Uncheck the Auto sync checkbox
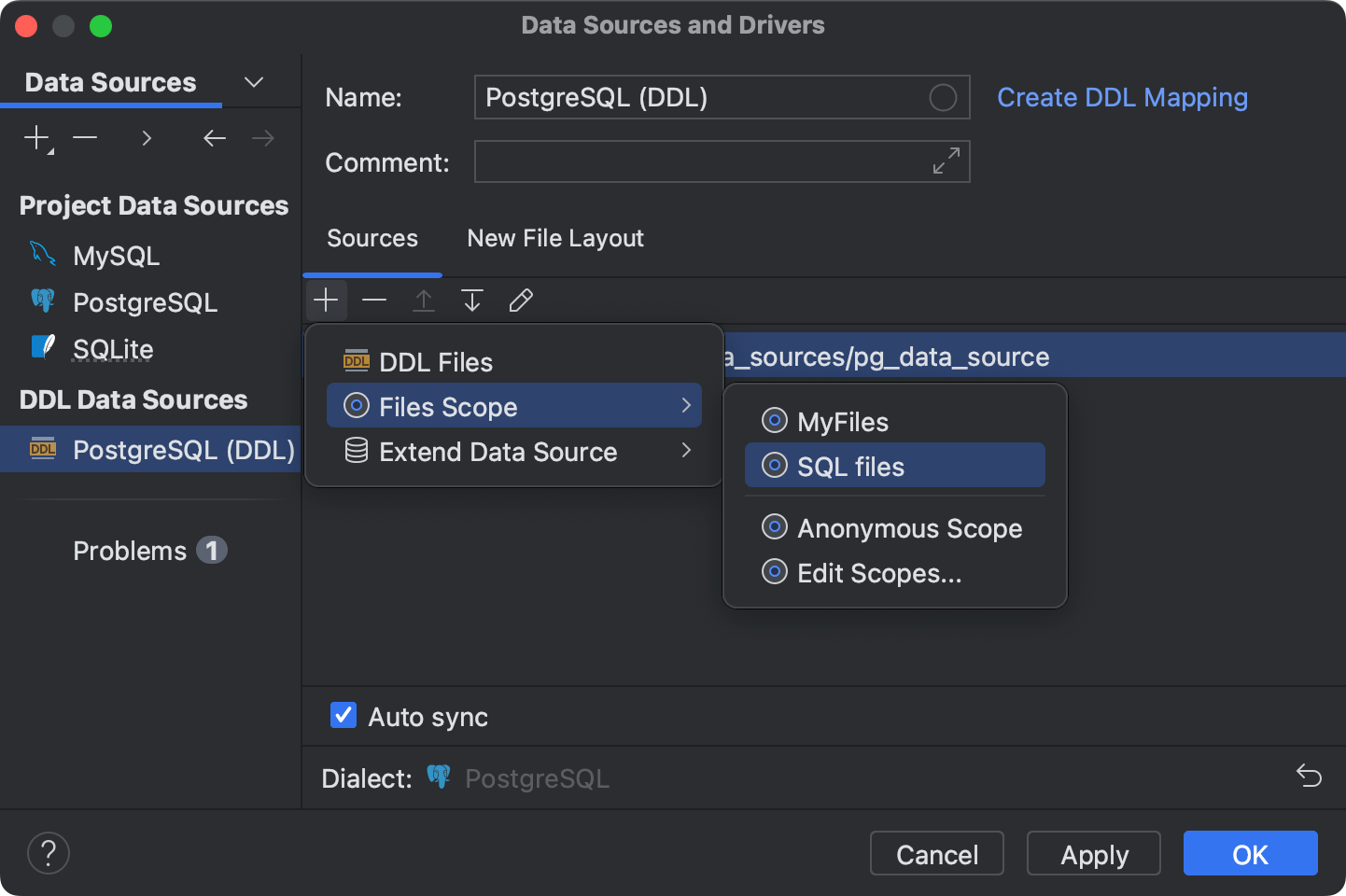The width and height of the screenshot is (1346, 896). (x=343, y=715)
